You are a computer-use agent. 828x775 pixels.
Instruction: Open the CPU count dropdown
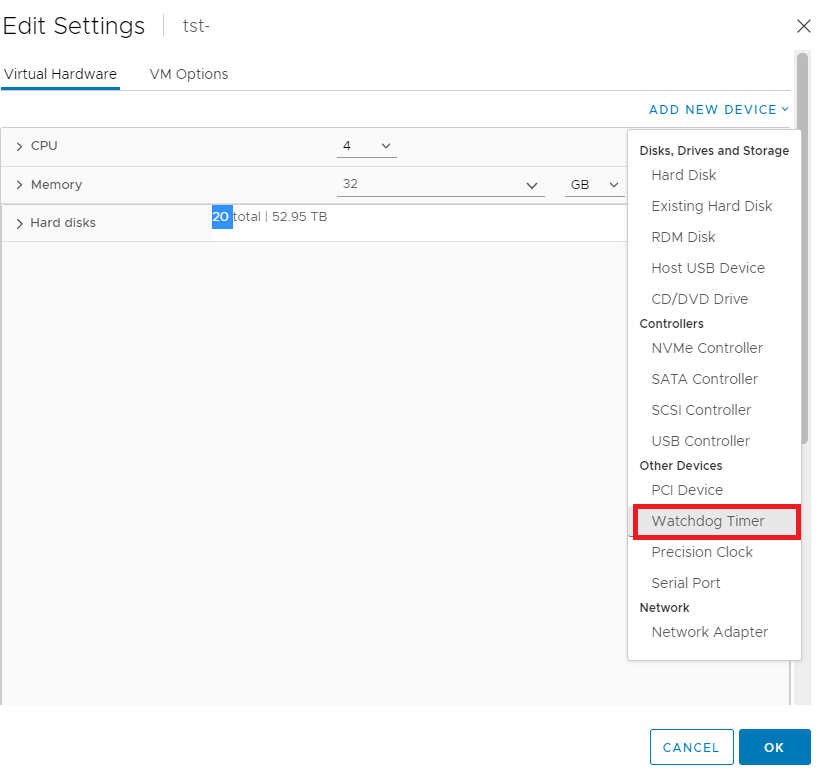tap(366, 146)
